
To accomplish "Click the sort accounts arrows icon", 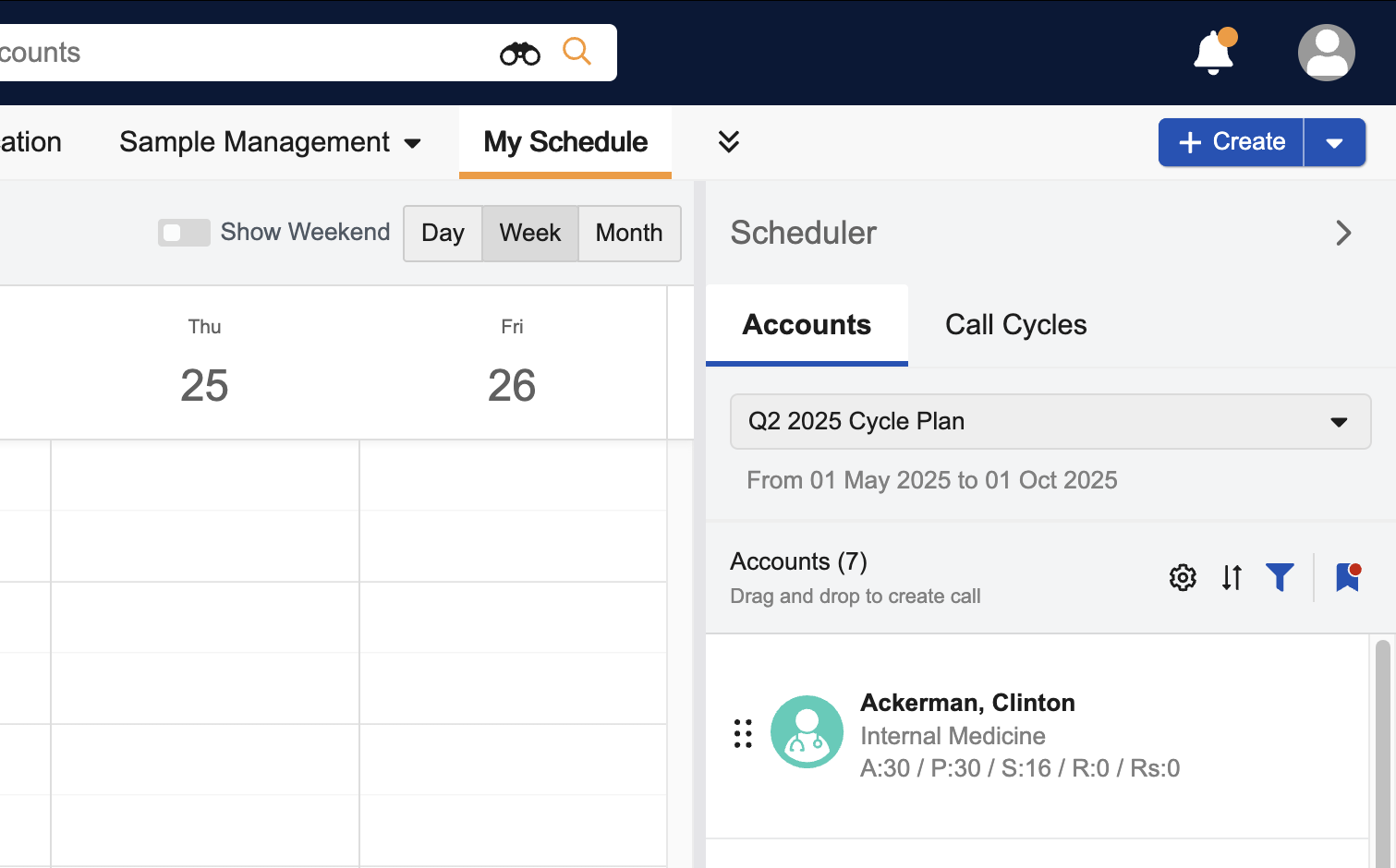I will (x=1232, y=577).
